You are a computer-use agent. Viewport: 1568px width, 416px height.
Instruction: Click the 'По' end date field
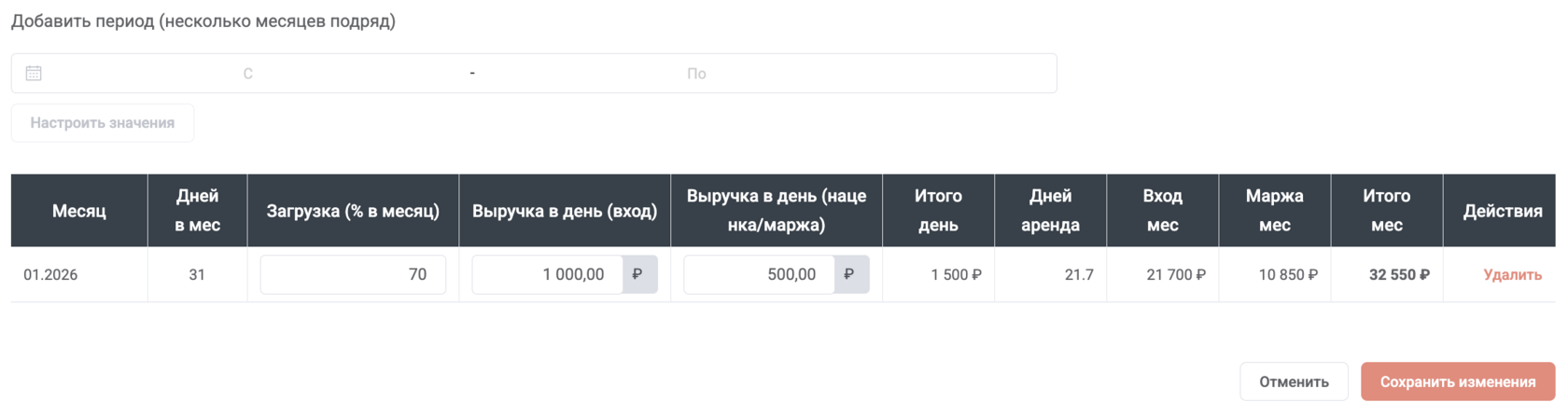696,74
